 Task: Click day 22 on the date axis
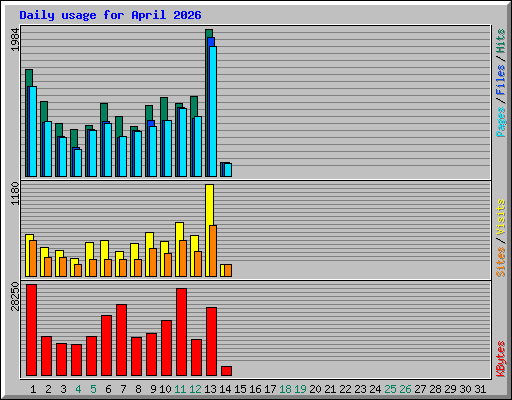tap(345, 389)
